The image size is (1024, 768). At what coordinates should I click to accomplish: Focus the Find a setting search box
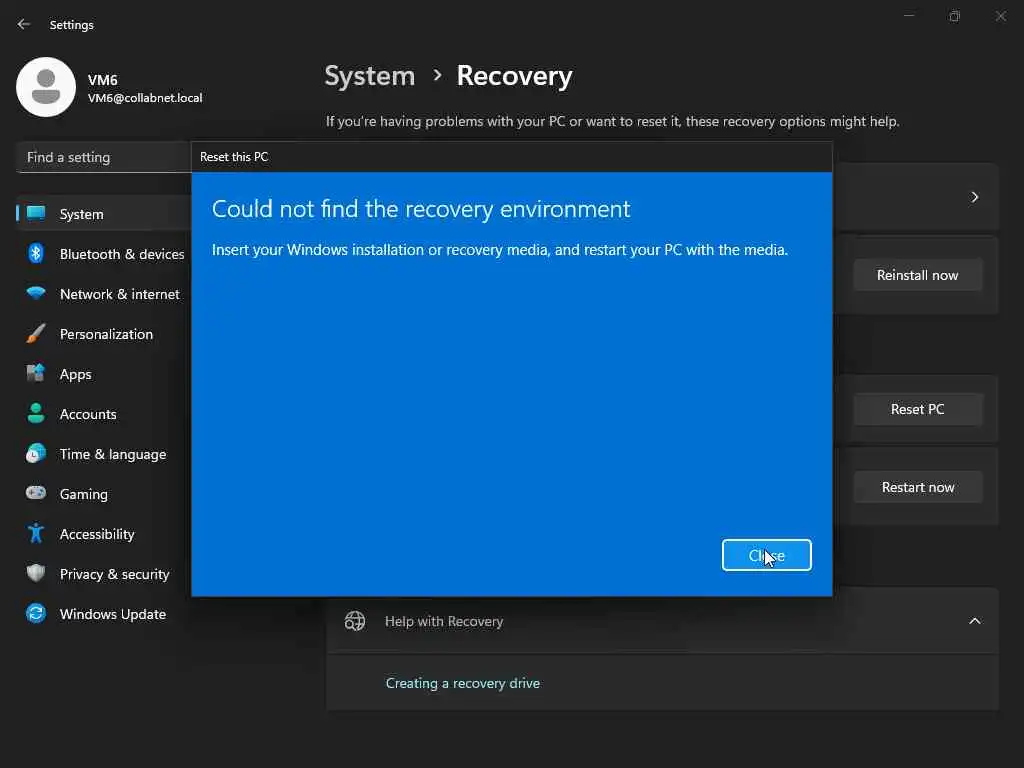[103, 157]
